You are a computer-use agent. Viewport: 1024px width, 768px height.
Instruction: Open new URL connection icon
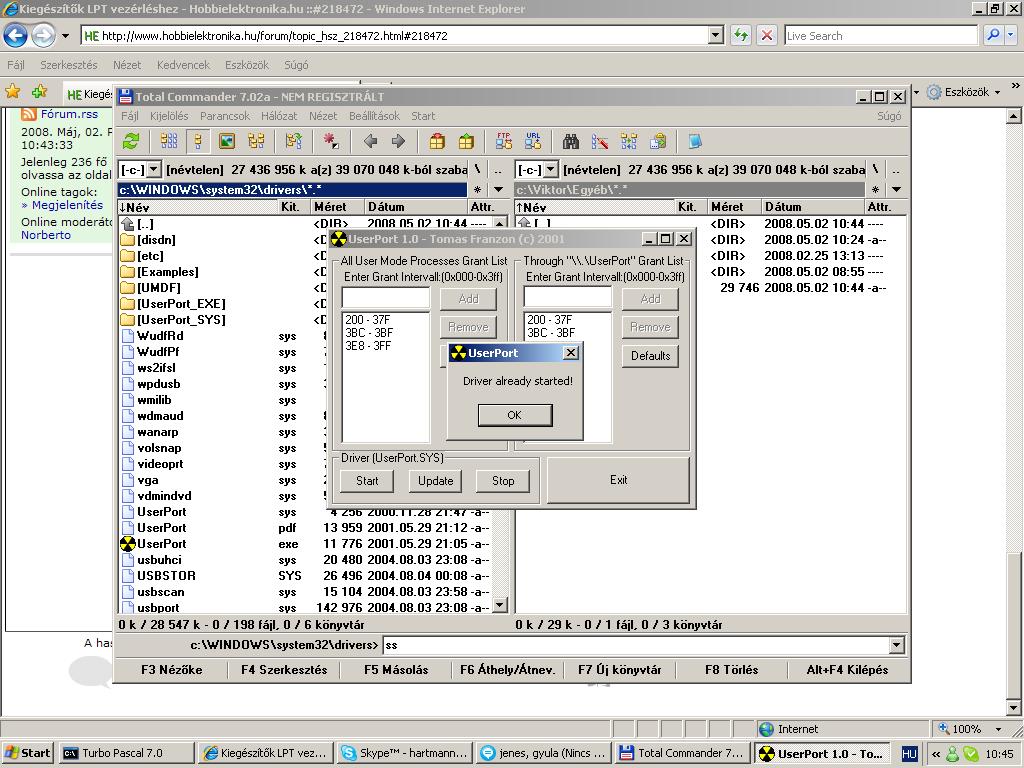point(533,141)
